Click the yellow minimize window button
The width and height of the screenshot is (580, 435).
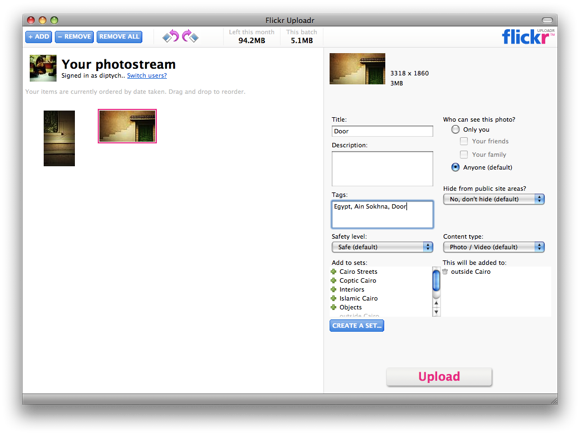pos(43,20)
